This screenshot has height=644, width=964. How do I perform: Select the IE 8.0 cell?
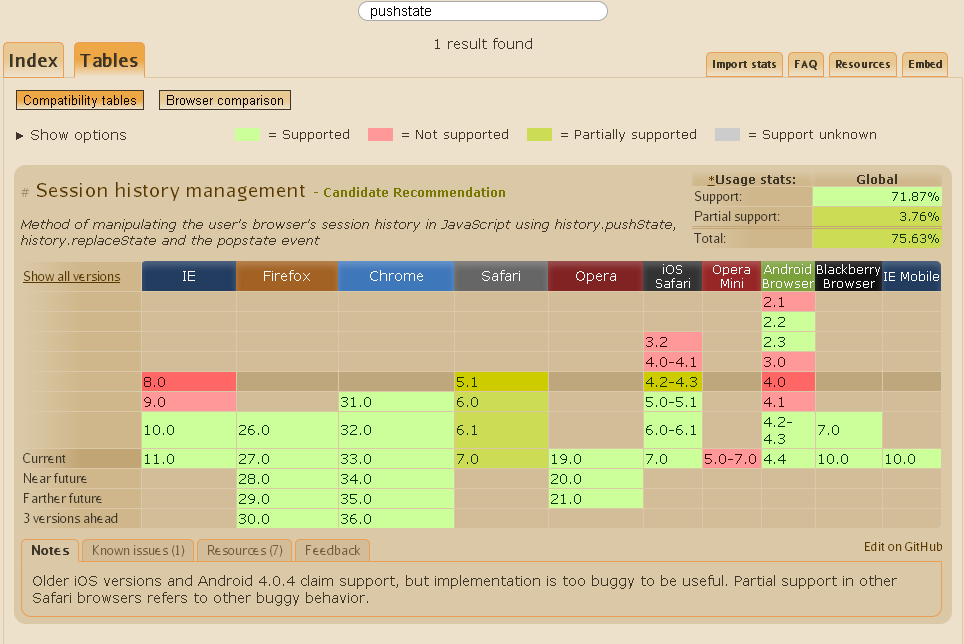click(x=189, y=382)
